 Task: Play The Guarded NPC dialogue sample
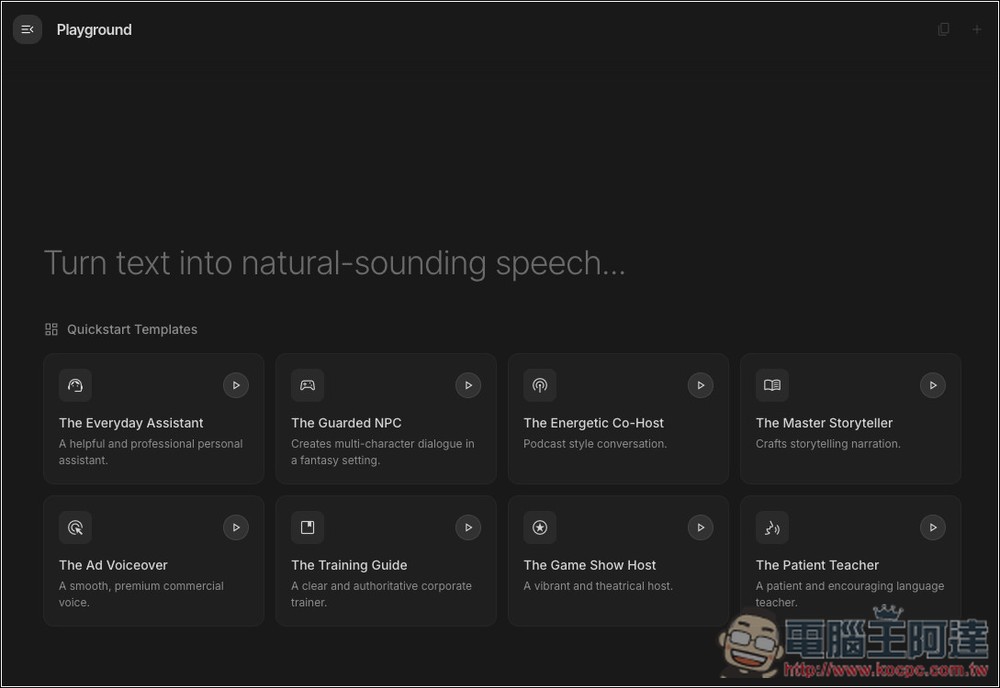(x=468, y=385)
